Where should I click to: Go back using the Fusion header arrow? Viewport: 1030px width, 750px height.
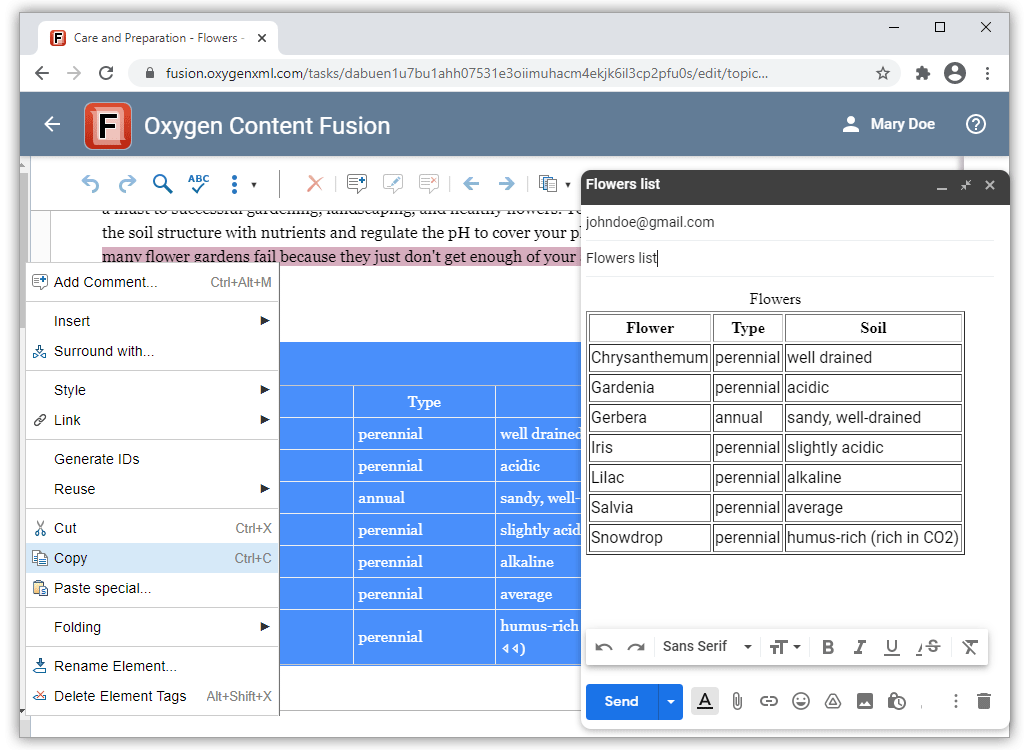[x=53, y=124]
